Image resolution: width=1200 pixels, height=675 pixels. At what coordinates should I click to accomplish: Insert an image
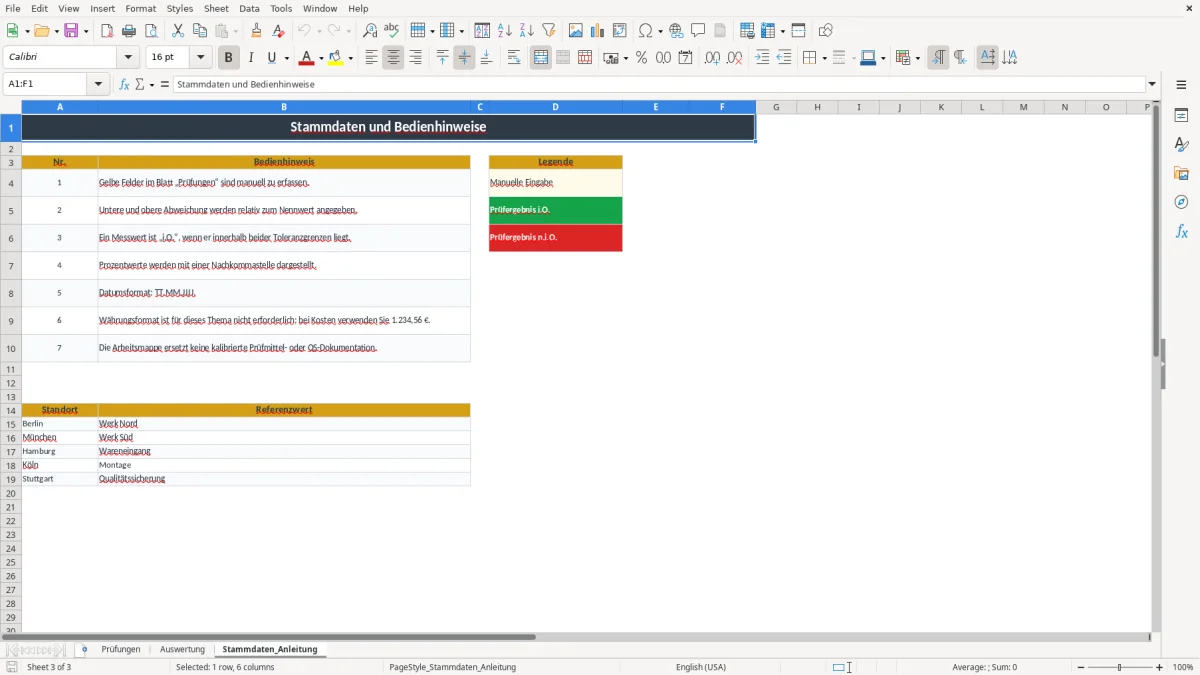[x=576, y=31]
